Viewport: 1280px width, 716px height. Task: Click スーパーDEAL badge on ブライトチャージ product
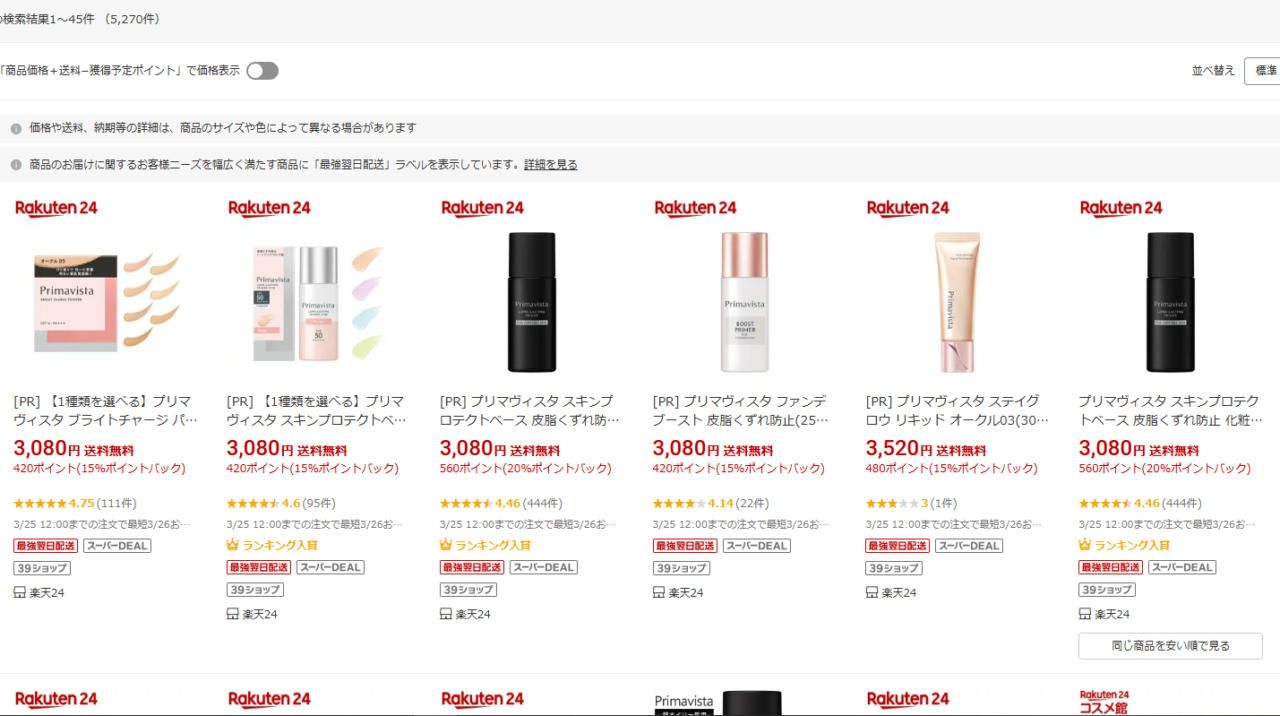point(117,546)
